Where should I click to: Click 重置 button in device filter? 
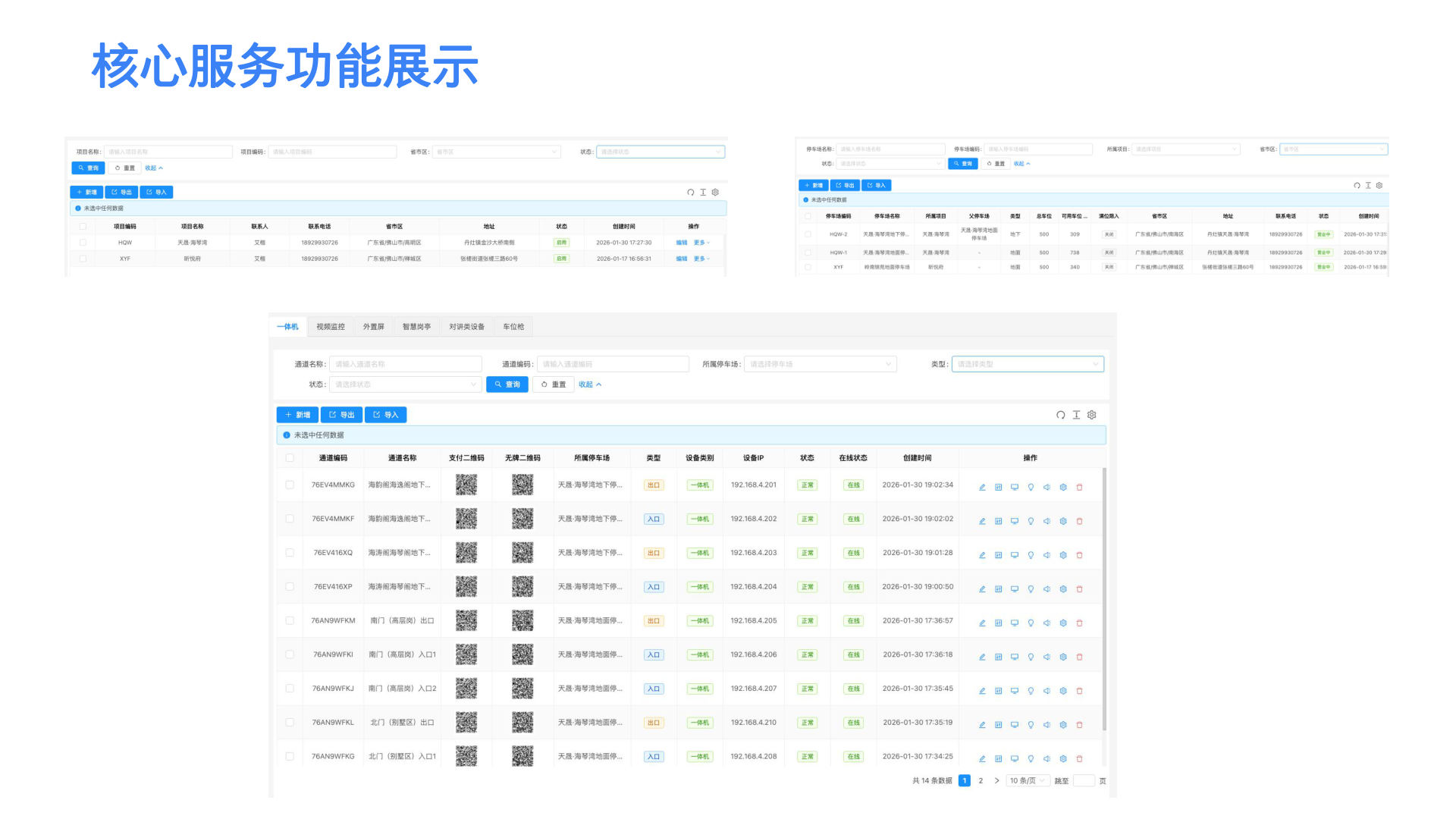pos(554,384)
